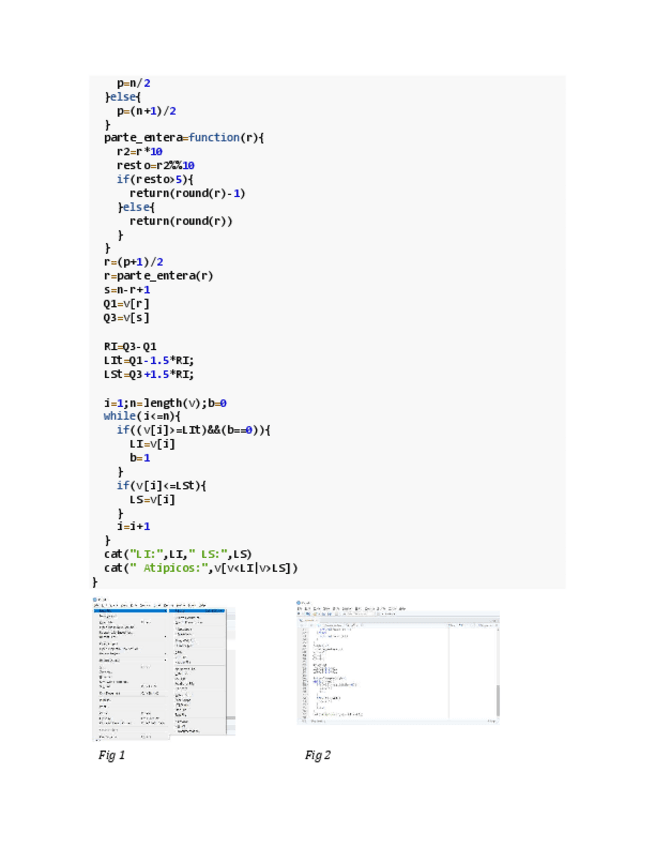655x848 pixels.
Task: Click the line "parte_entera=function(r){"
Action: pyautogui.click(x=183, y=137)
